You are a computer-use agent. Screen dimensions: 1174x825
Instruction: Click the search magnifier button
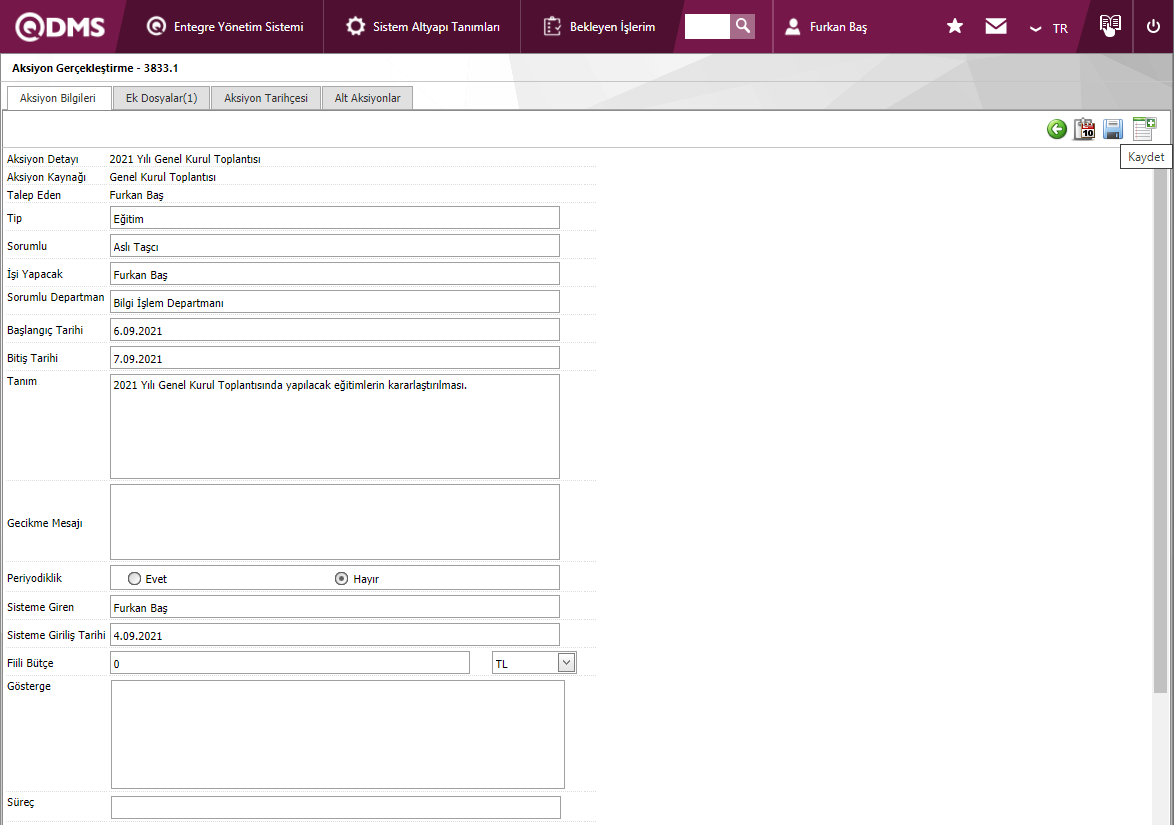(x=742, y=26)
